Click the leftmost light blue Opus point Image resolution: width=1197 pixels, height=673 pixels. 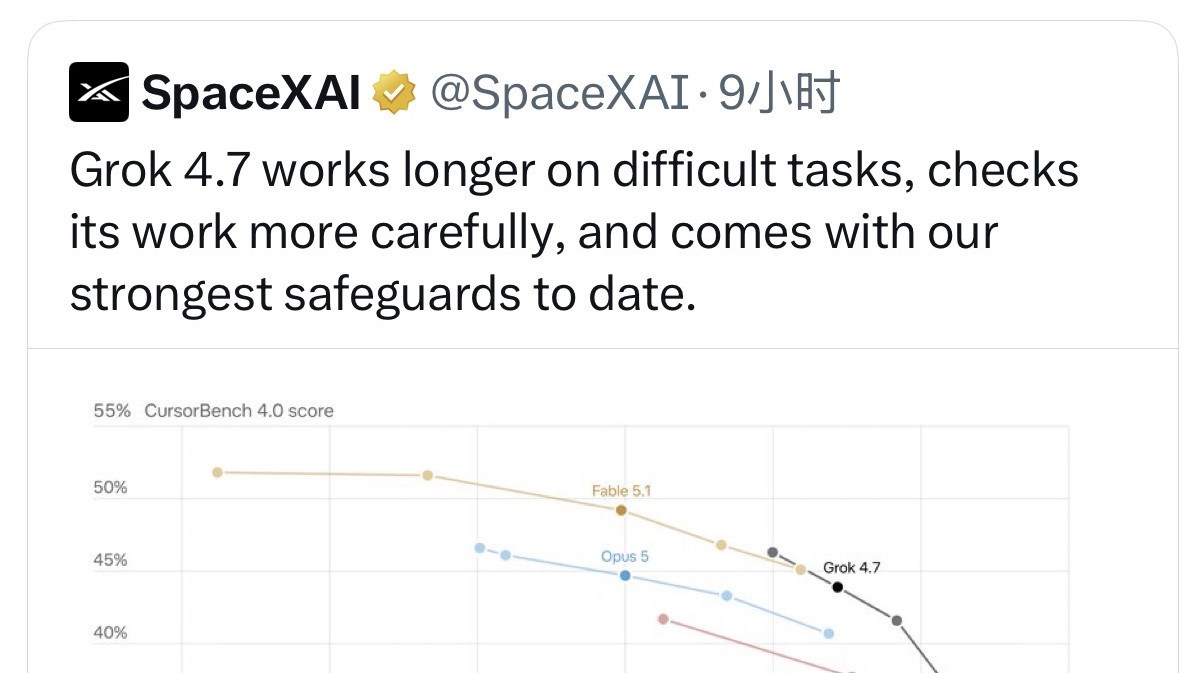coord(480,548)
